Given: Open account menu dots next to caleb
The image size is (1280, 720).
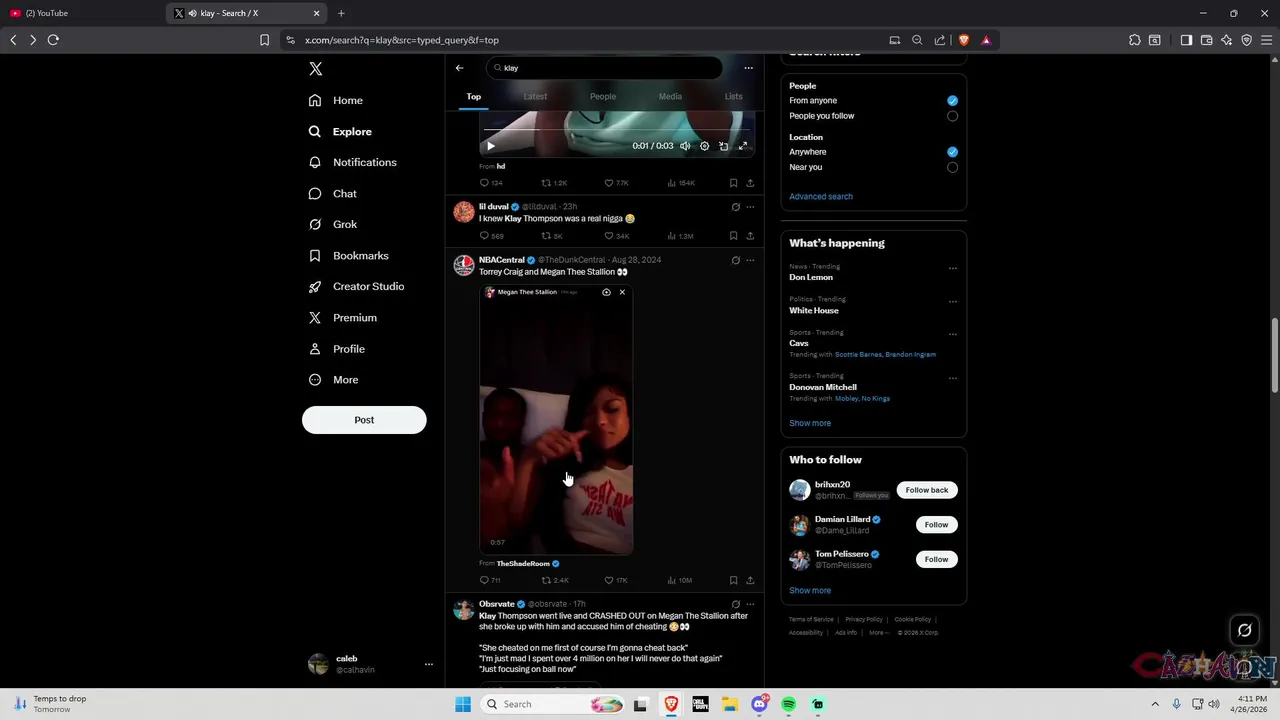Looking at the screenshot, I should coord(428,664).
